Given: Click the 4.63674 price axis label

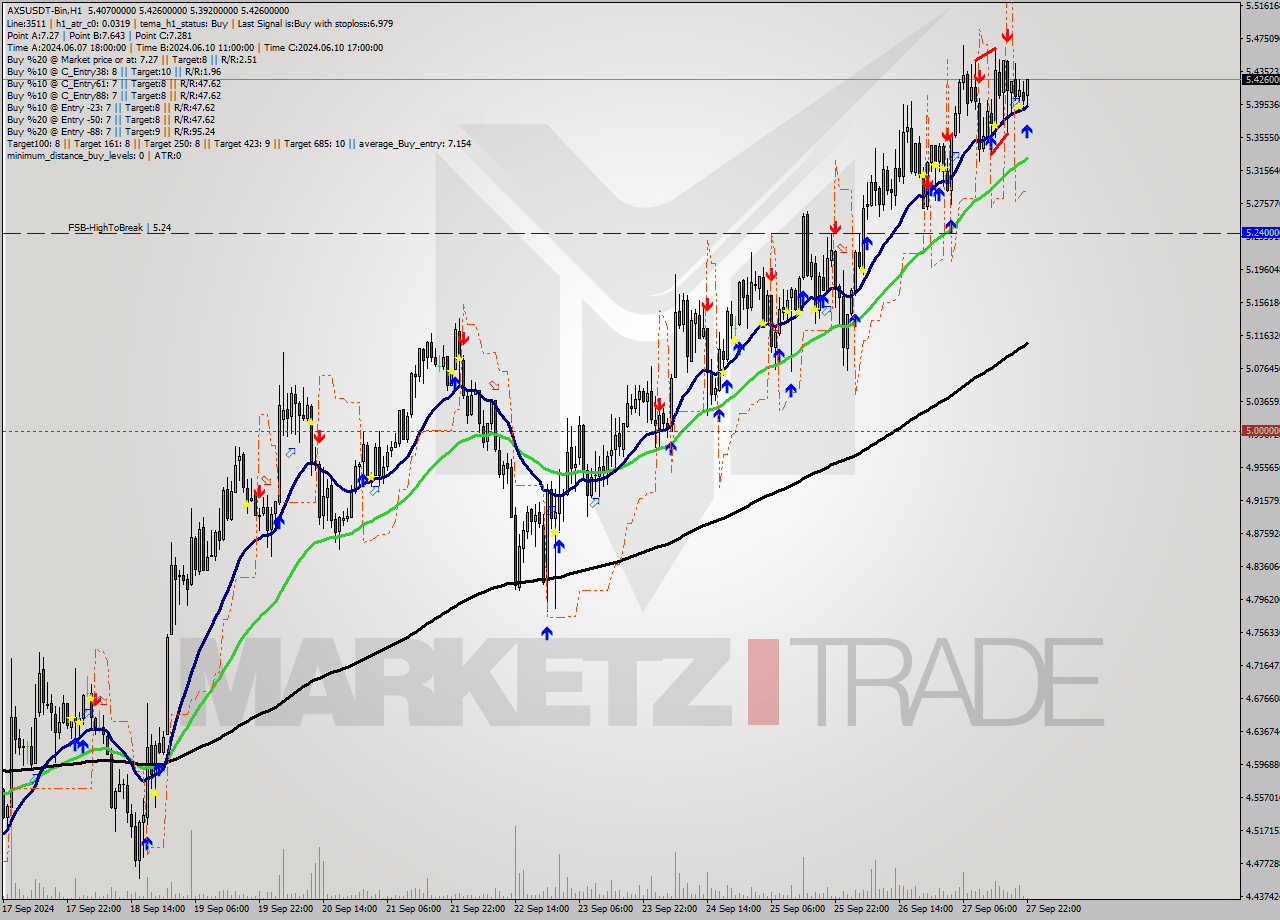Looking at the screenshot, I should point(1261,731).
